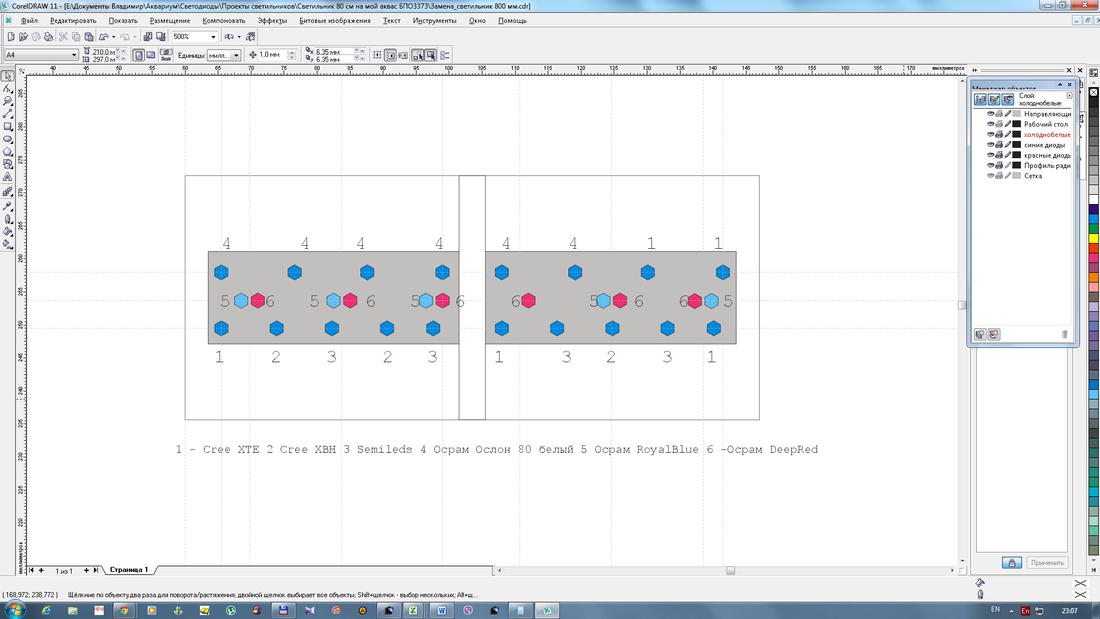Toggle the printer icon for Рабочий стол layer
The height and width of the screenshot is (619, 1100).
(x=999, y=125)
